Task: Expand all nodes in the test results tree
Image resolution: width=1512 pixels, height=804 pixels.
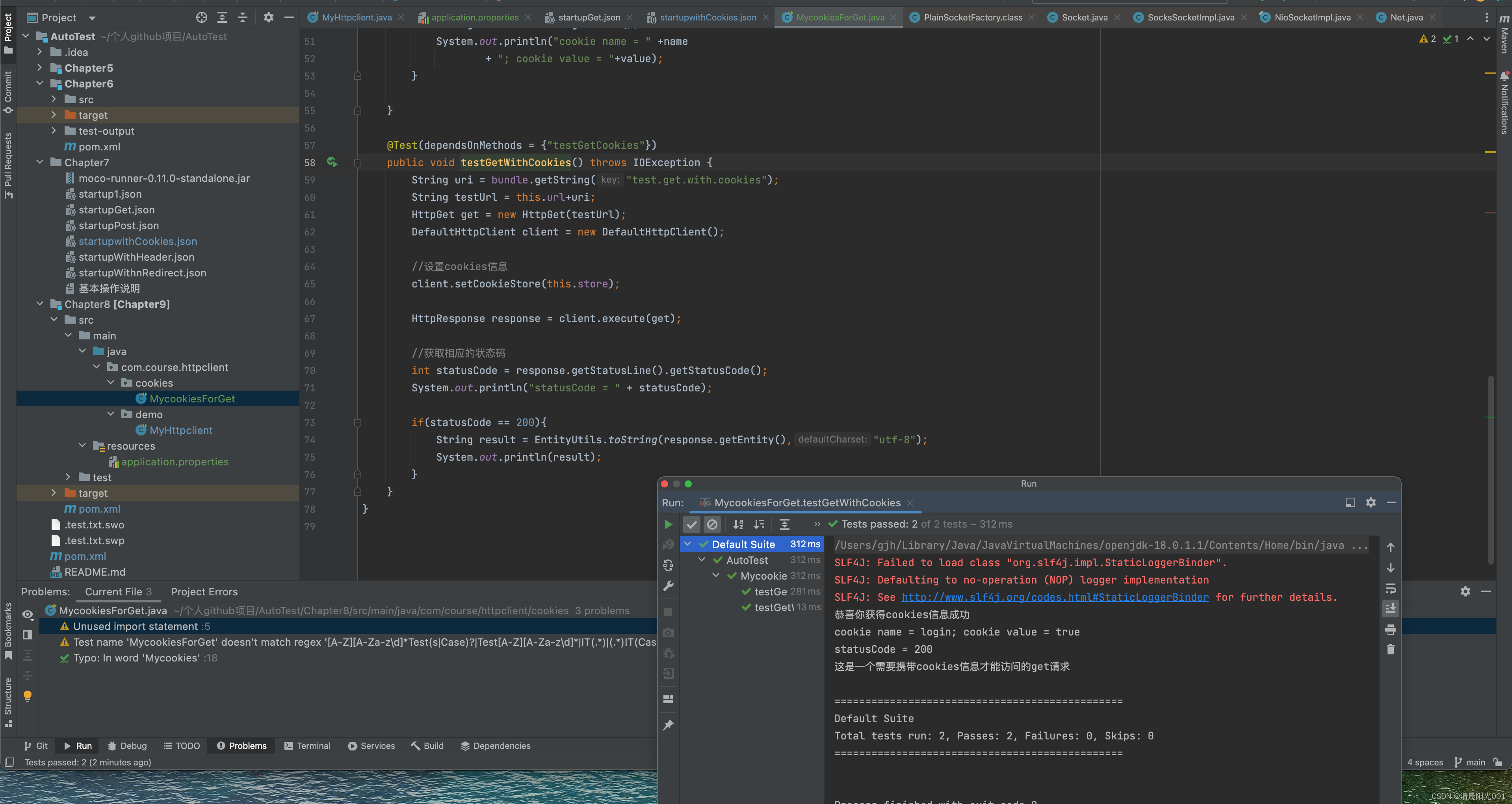Action: (x=785, y=524)
